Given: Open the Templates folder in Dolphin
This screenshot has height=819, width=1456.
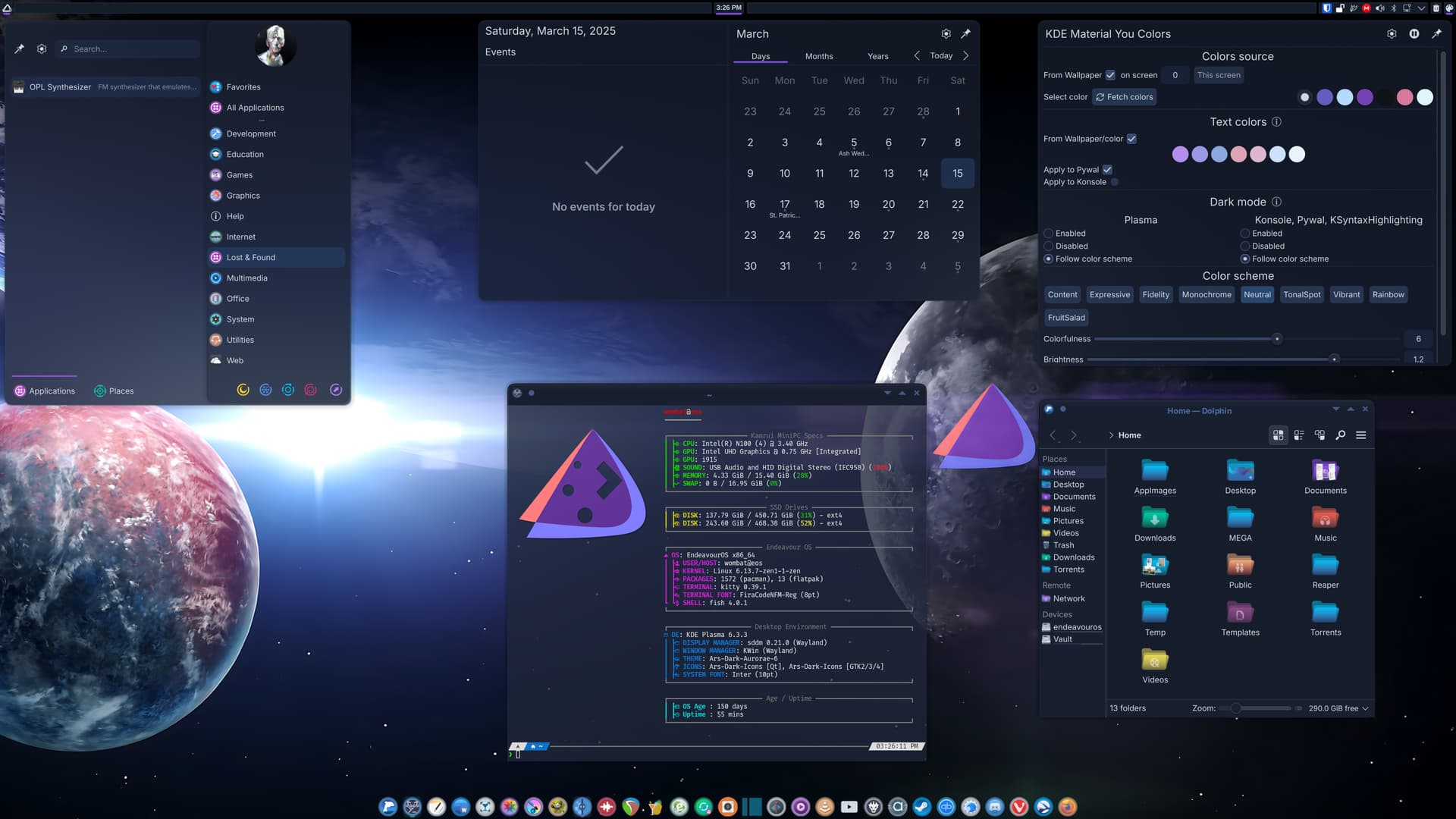Looking at the screenshot, I should (1240, 619).
